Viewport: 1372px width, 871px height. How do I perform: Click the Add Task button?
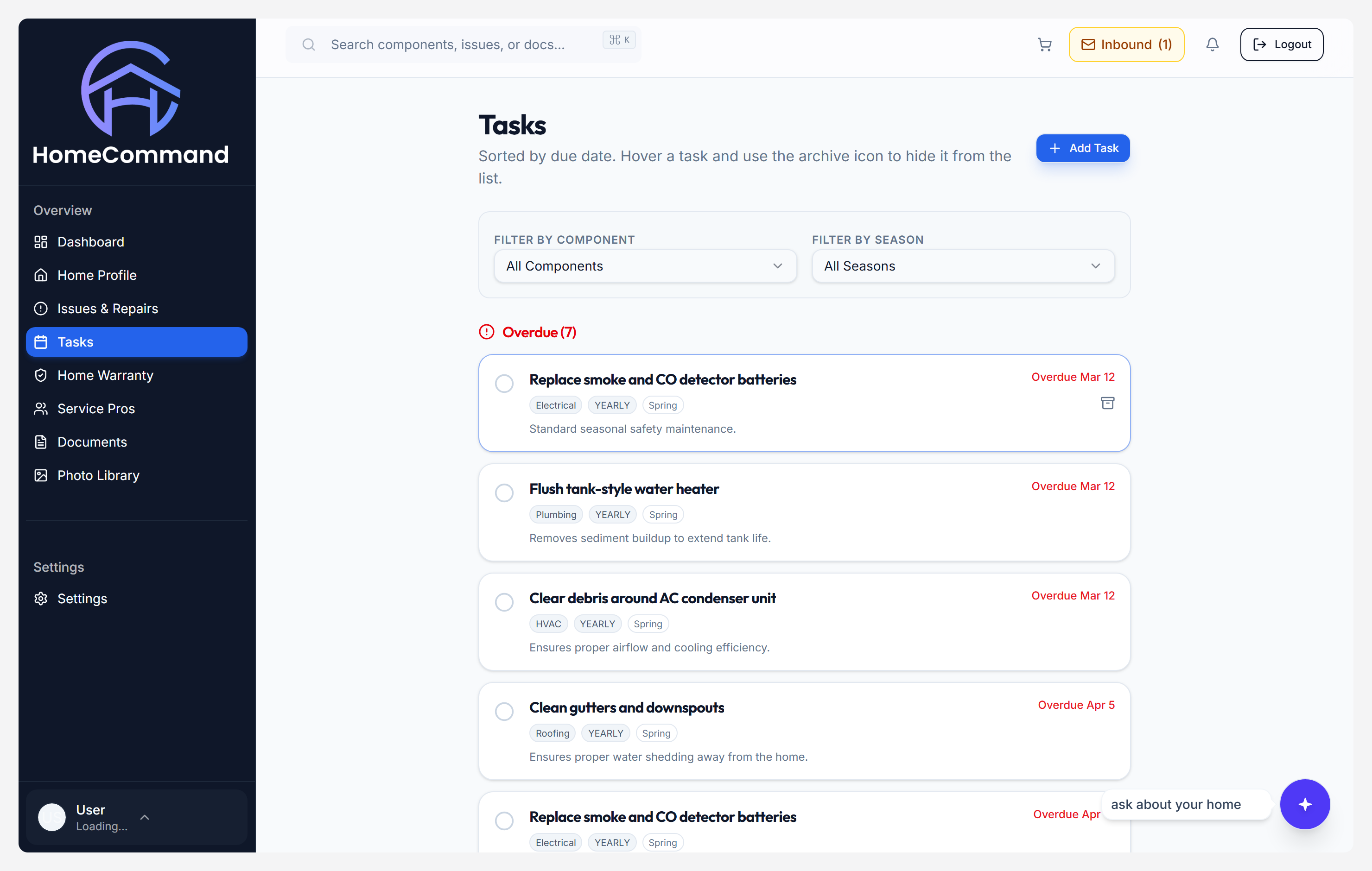pyautogui.click(x=1083, y=148)
